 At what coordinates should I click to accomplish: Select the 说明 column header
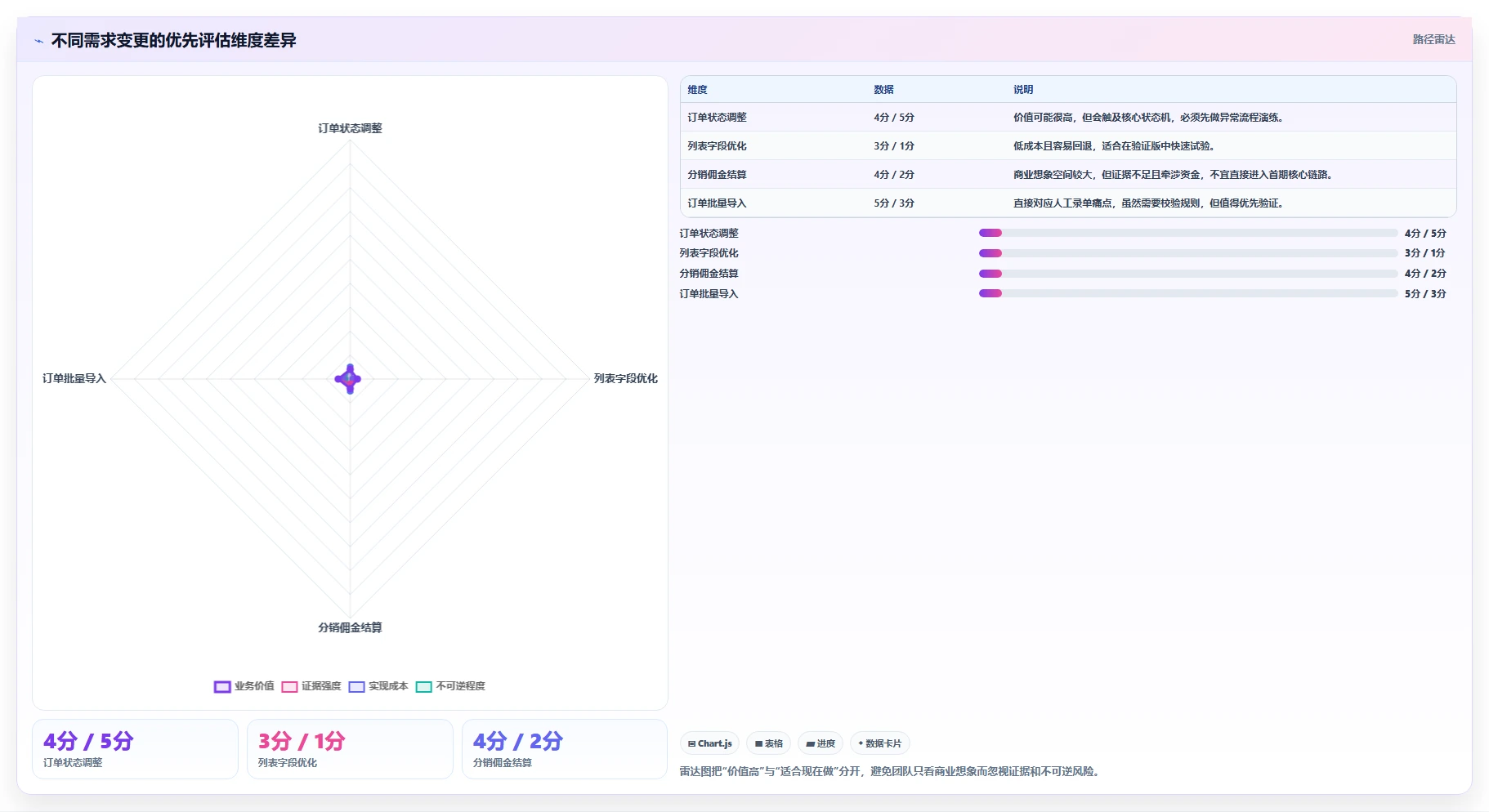pos(1023,90)
